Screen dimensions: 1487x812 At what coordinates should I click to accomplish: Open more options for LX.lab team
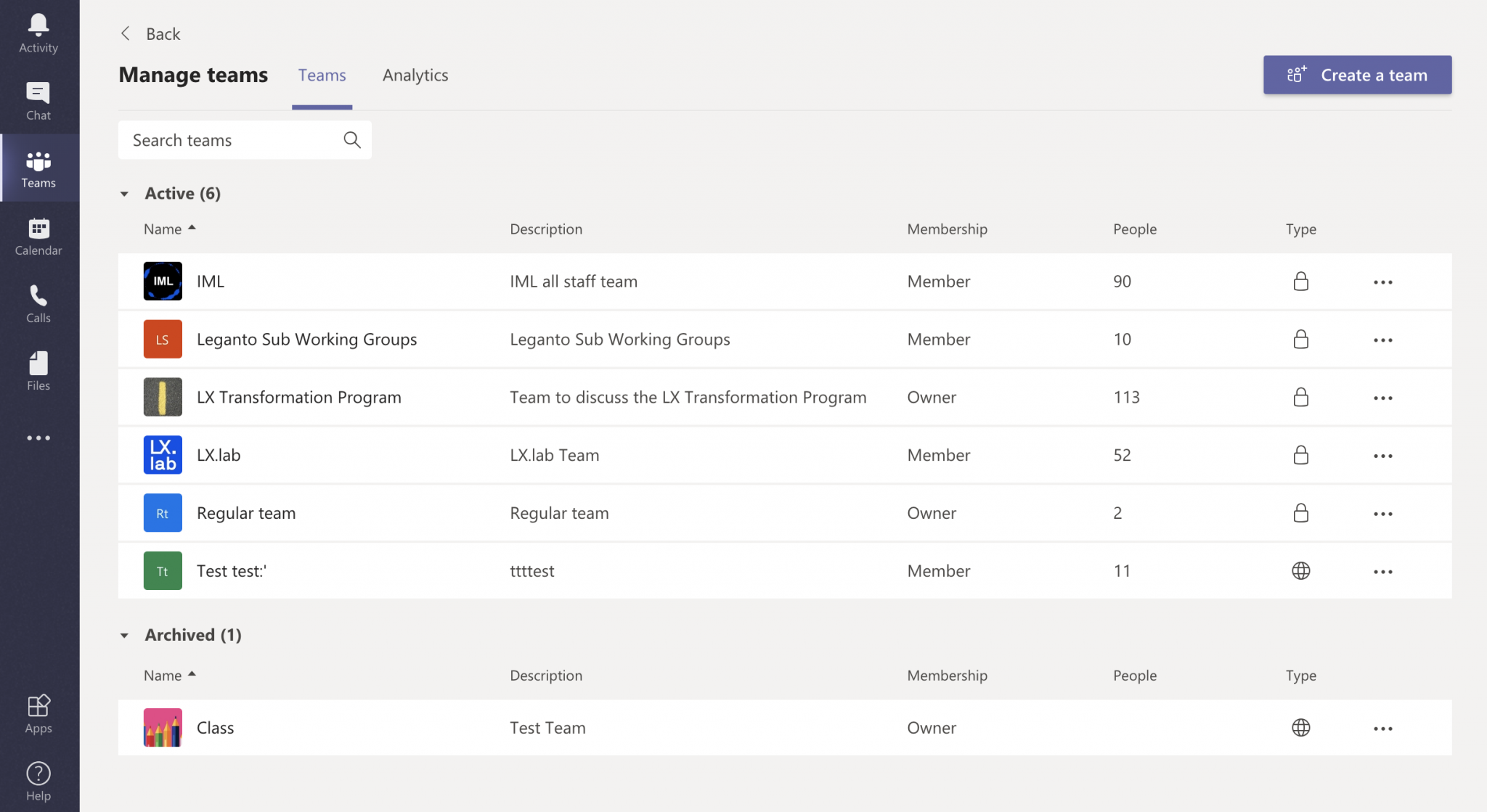1383,456
